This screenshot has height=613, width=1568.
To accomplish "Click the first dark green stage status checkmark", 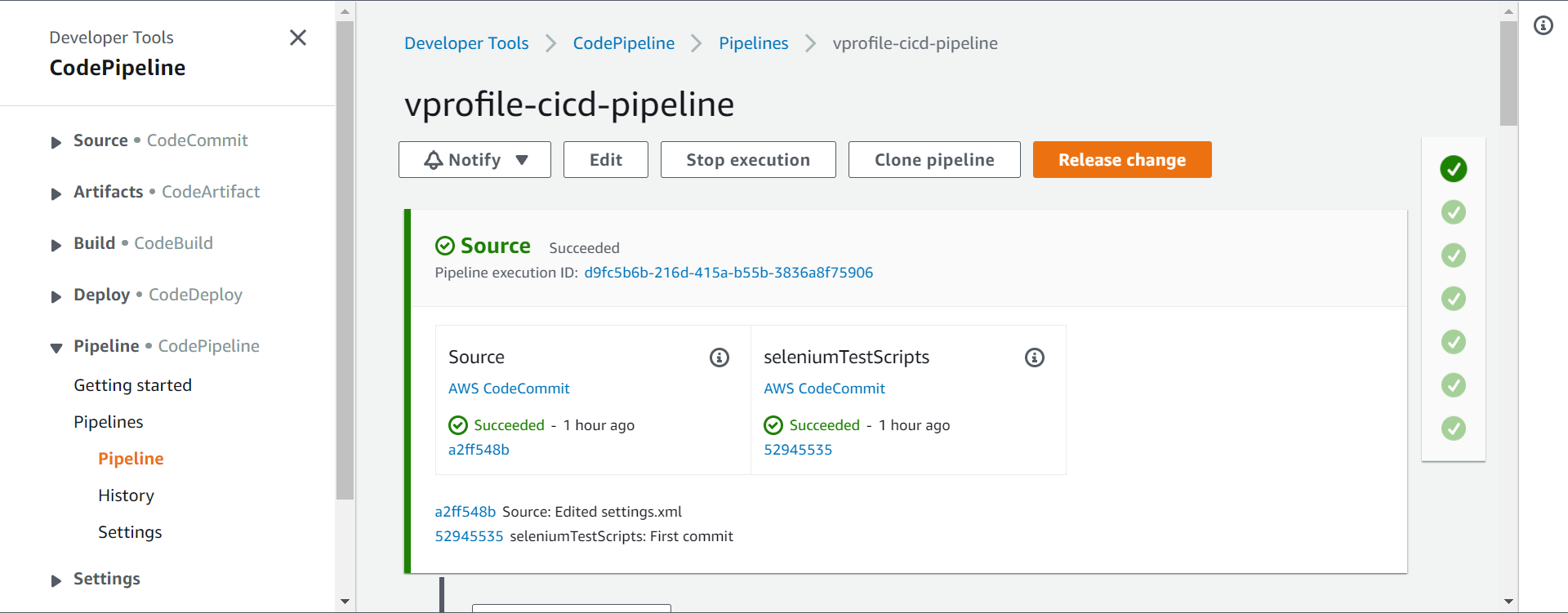I will coord(1454,169).
